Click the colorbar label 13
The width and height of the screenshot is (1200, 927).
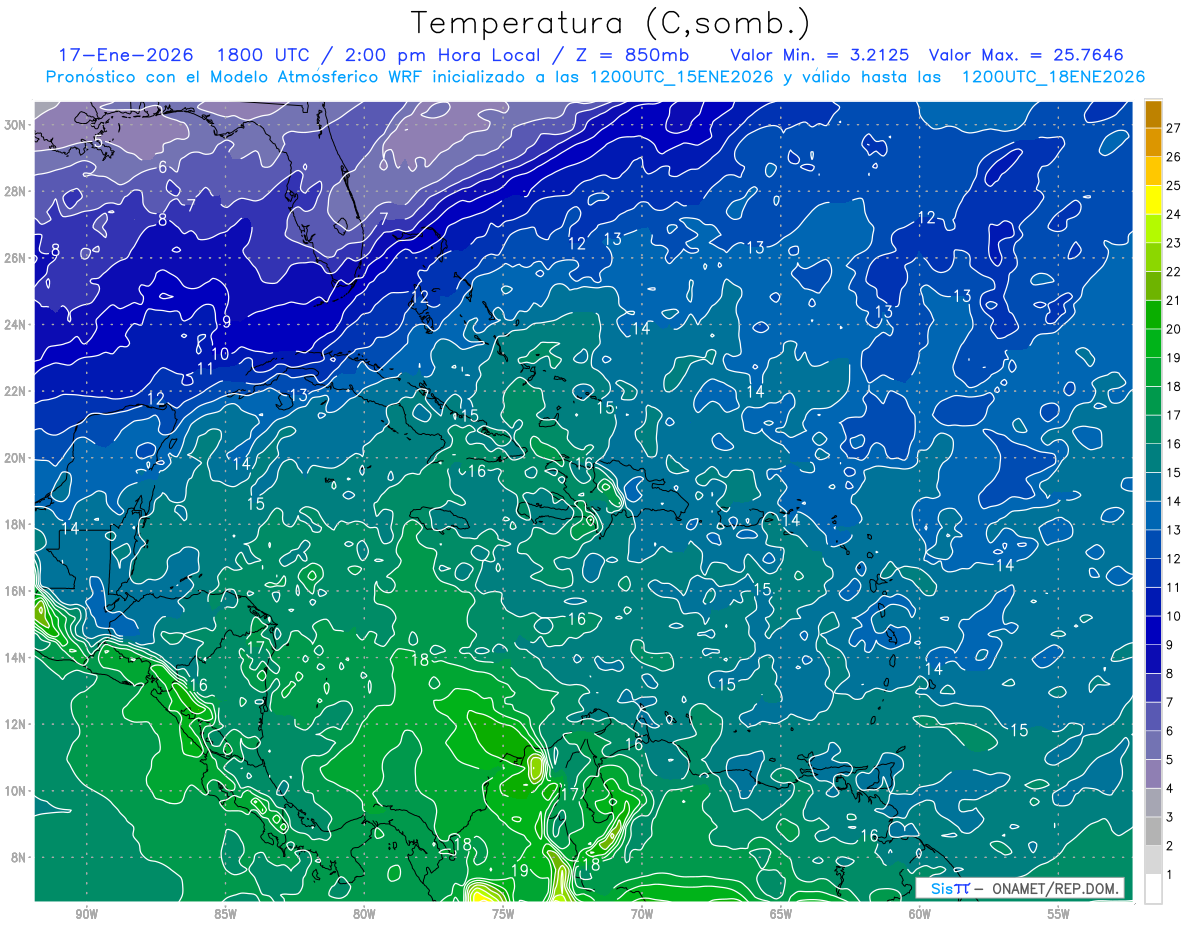click(1174, 530)
